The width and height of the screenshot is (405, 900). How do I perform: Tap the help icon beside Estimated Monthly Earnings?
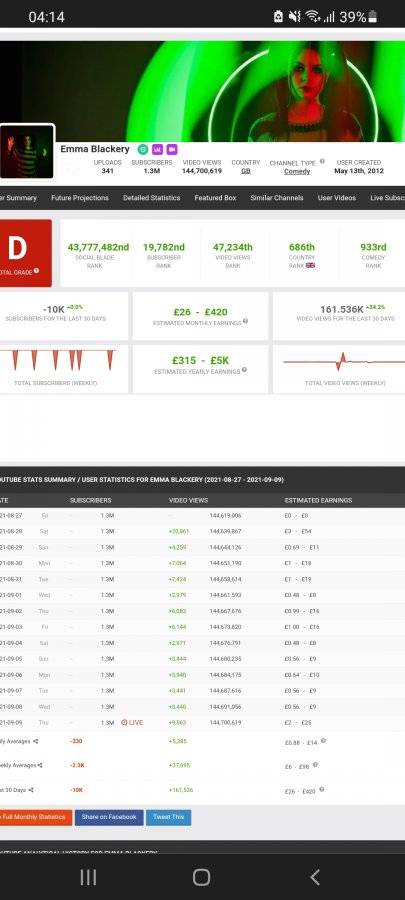245,321
